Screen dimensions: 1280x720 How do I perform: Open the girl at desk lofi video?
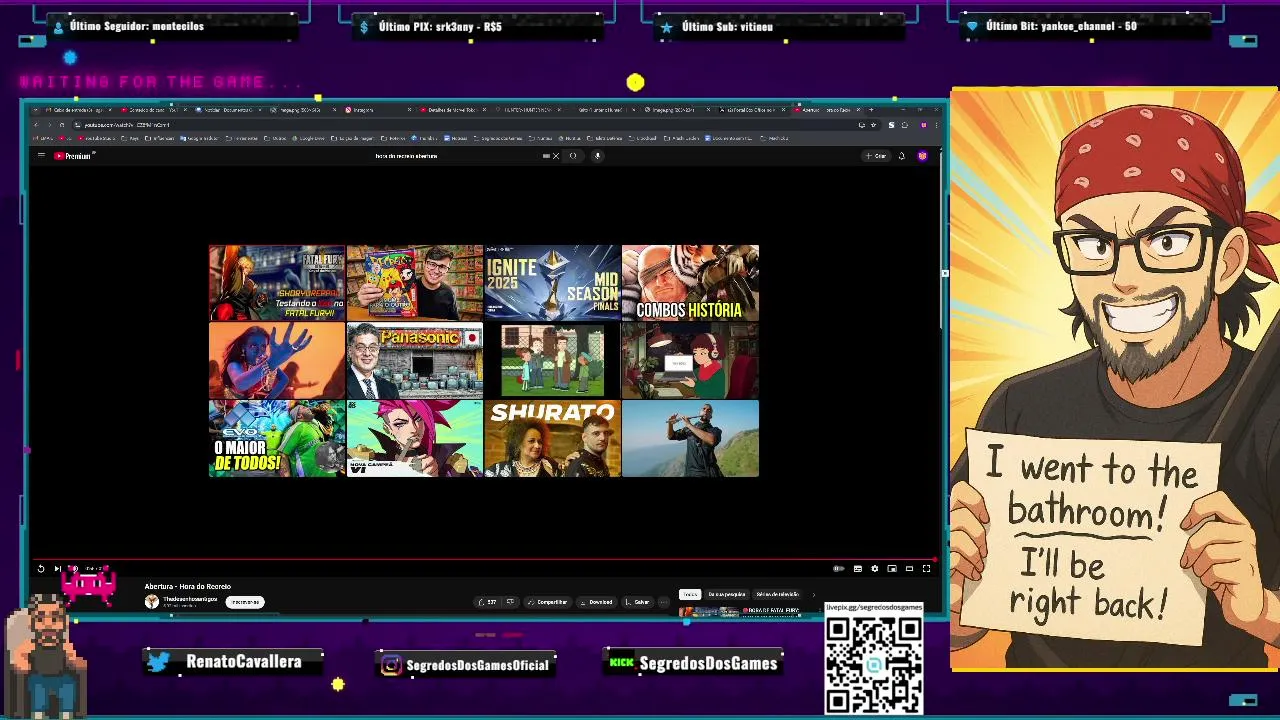(690, 361)
